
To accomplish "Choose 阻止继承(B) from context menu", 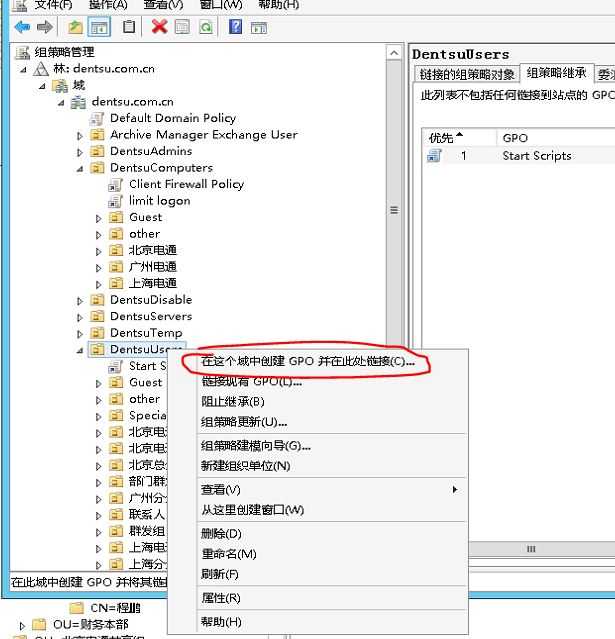I will coord(233,401).
